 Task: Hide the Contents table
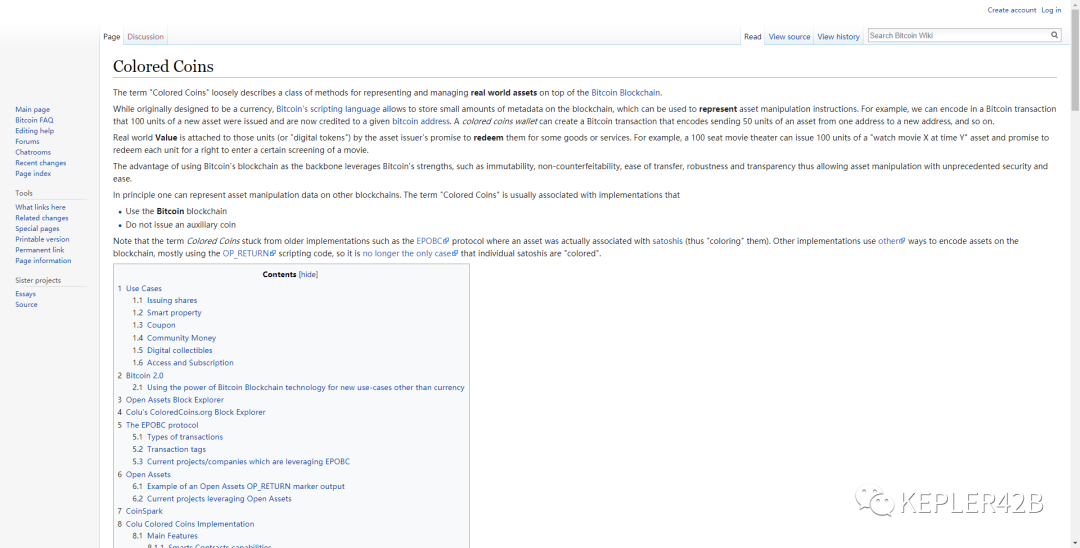308,274
